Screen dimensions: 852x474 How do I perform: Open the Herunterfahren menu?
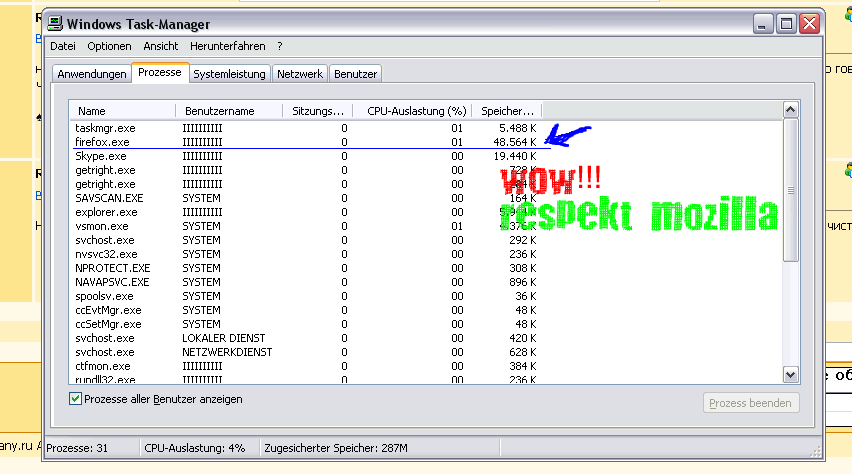point(229,46)
